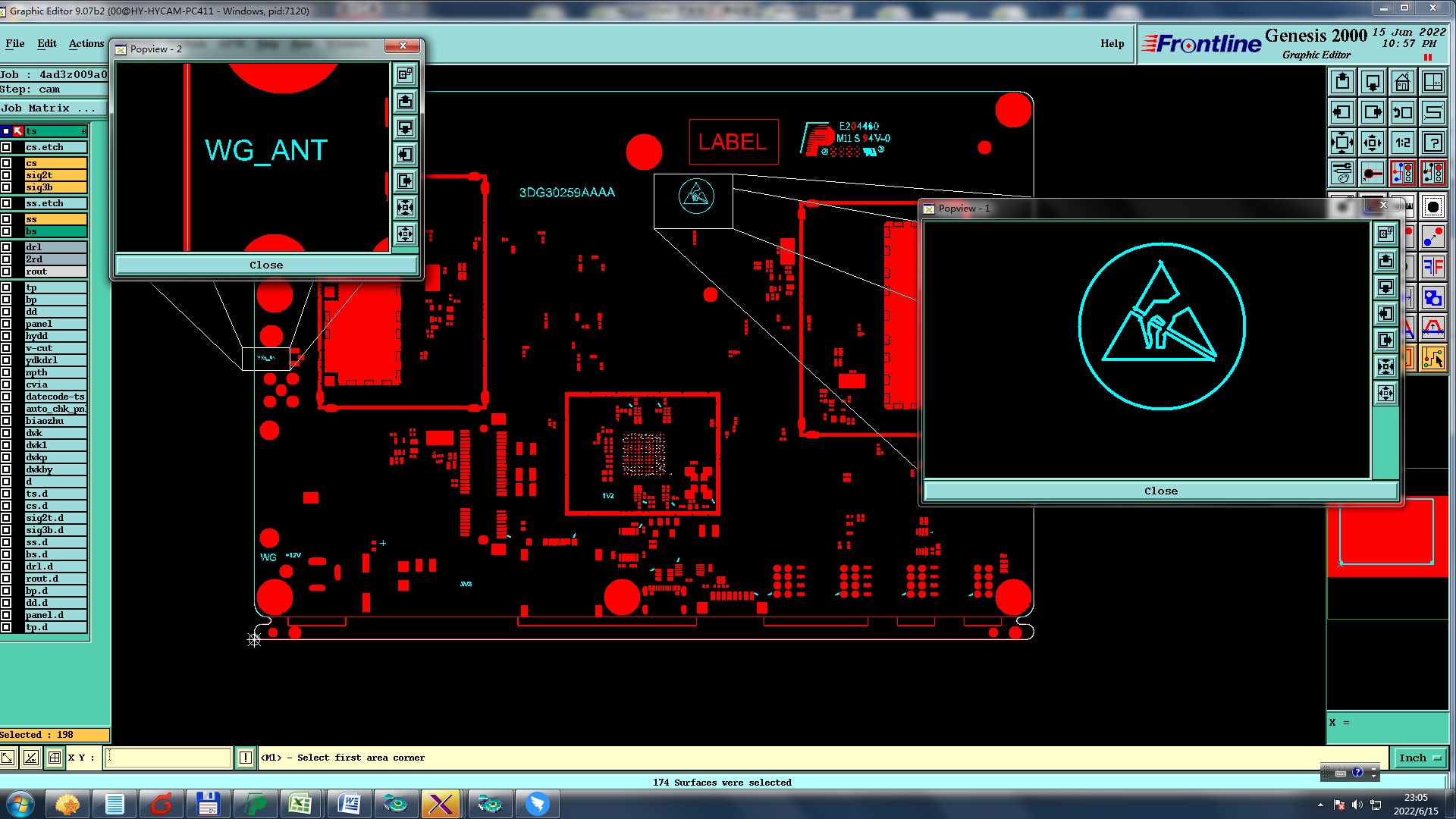Click the zoom-in frame icon in Popview 1
Screen dimensions: 1456x819
[1385, 367]
